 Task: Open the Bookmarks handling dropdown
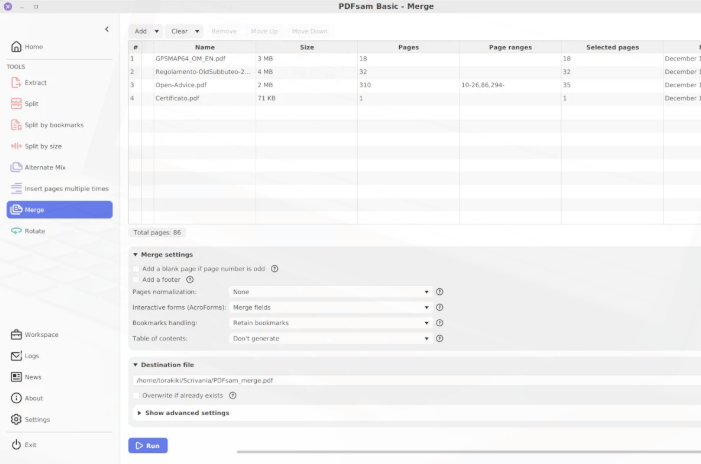330,323
